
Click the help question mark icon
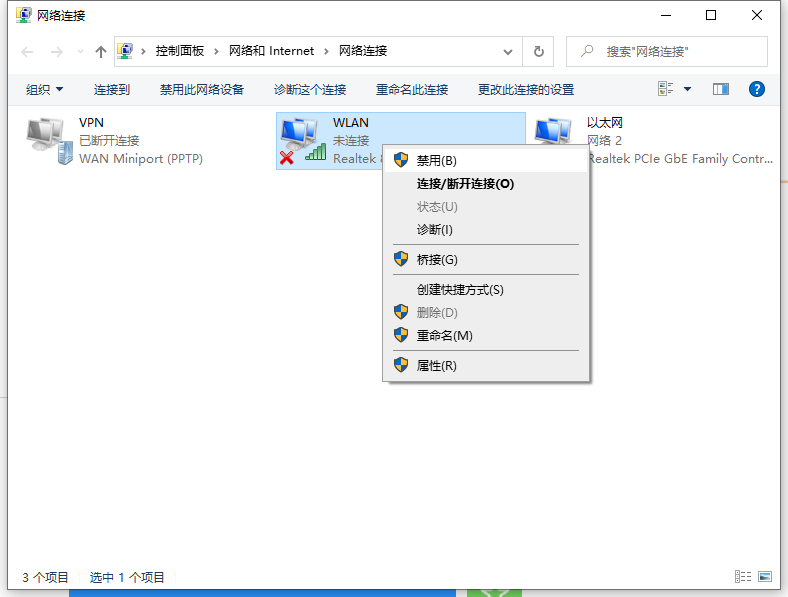click(757, 89)
